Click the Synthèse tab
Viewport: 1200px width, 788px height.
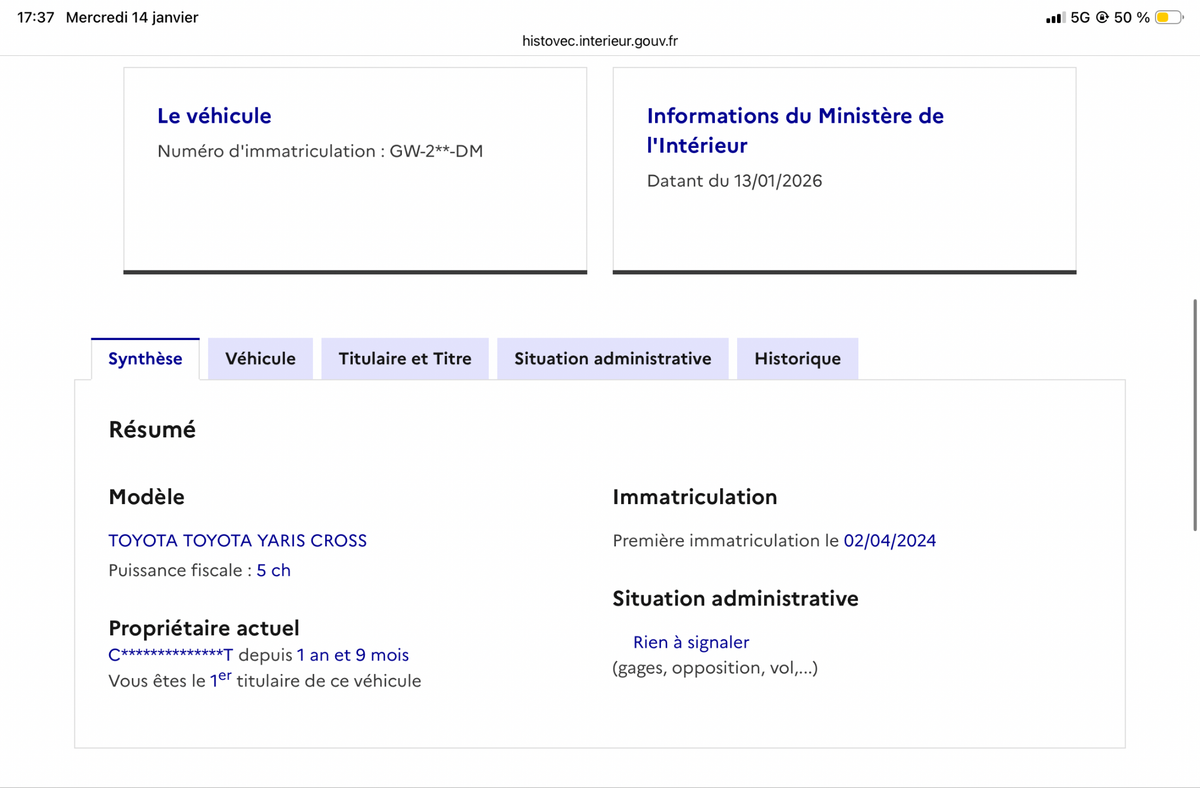click(145, 359)
